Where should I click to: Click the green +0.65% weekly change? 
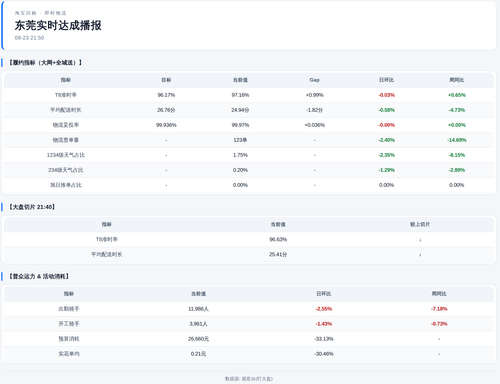(457, 95)
